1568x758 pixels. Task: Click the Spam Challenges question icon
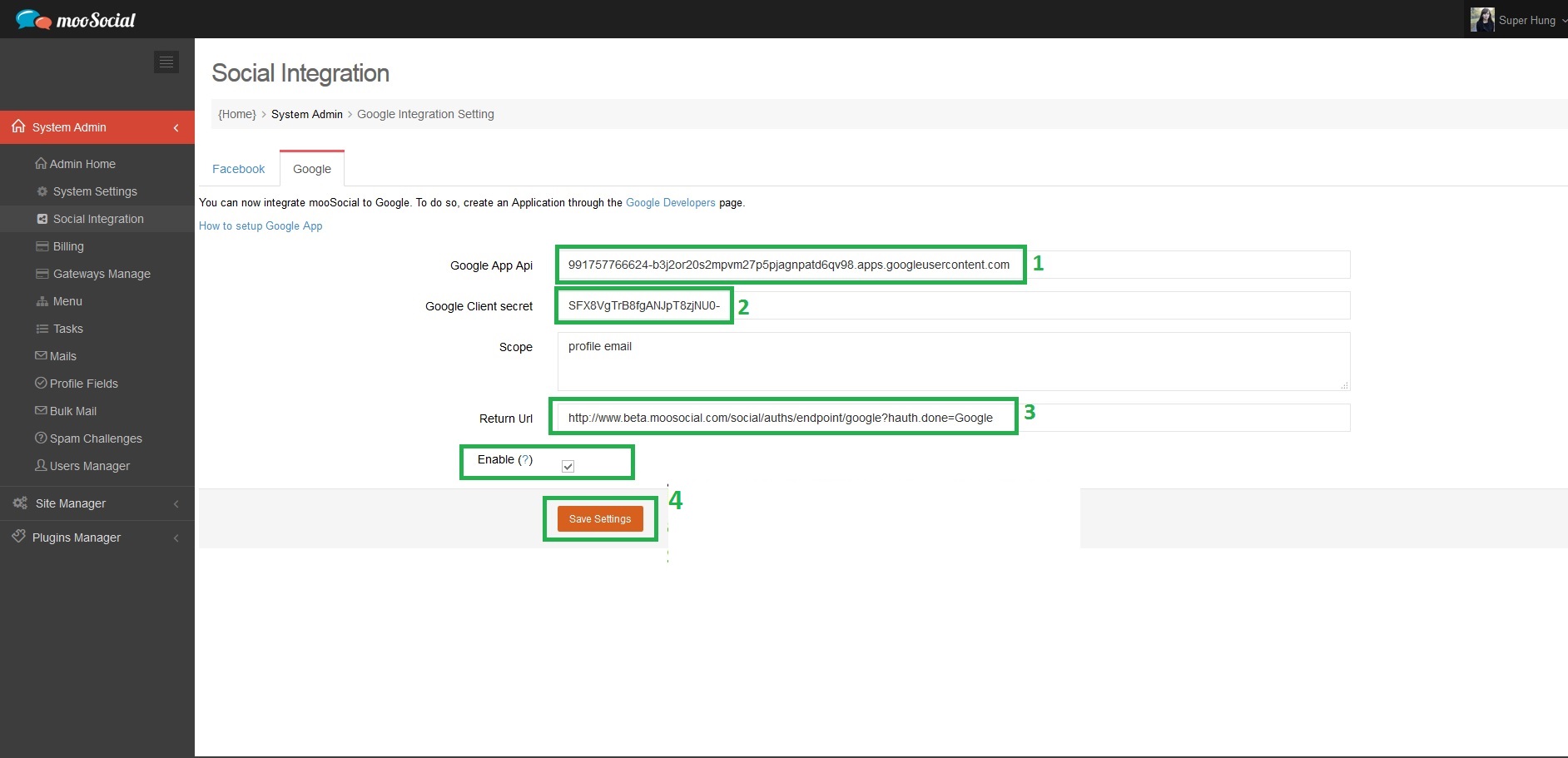[41, 438]
